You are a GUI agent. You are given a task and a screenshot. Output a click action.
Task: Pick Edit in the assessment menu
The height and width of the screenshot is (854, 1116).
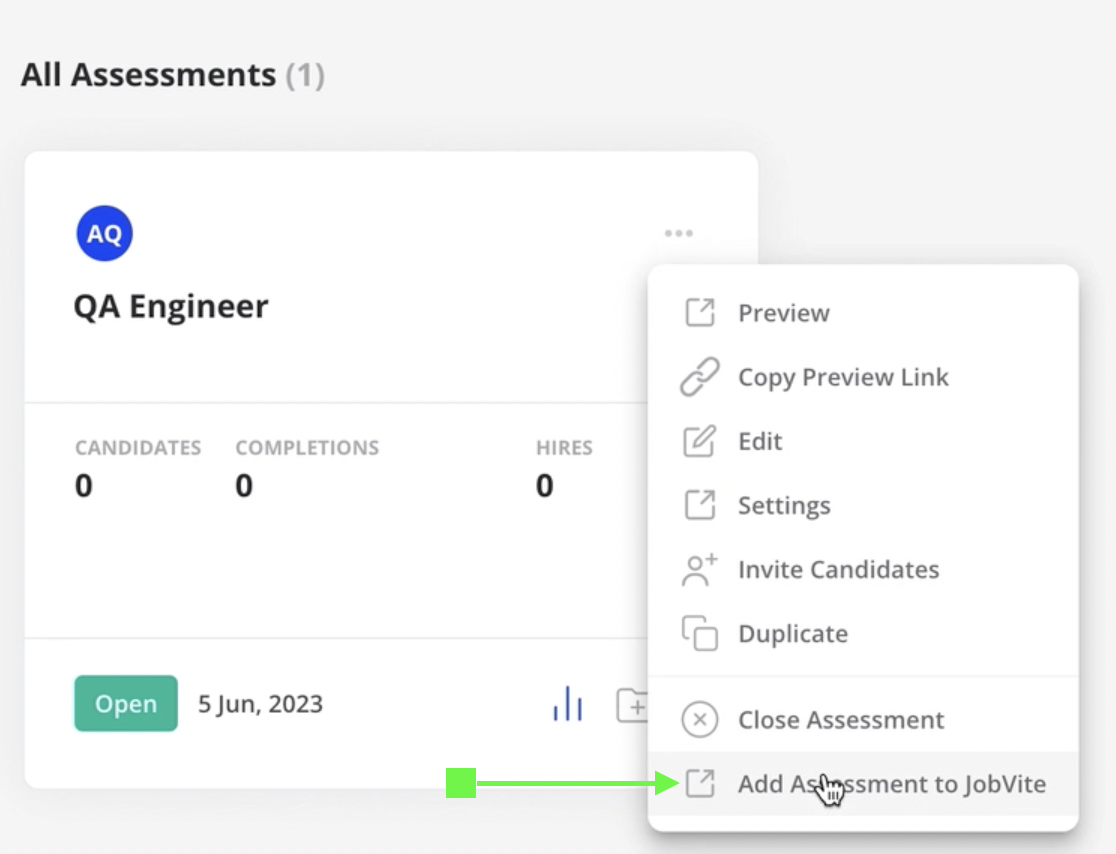(x=863, y=441)
